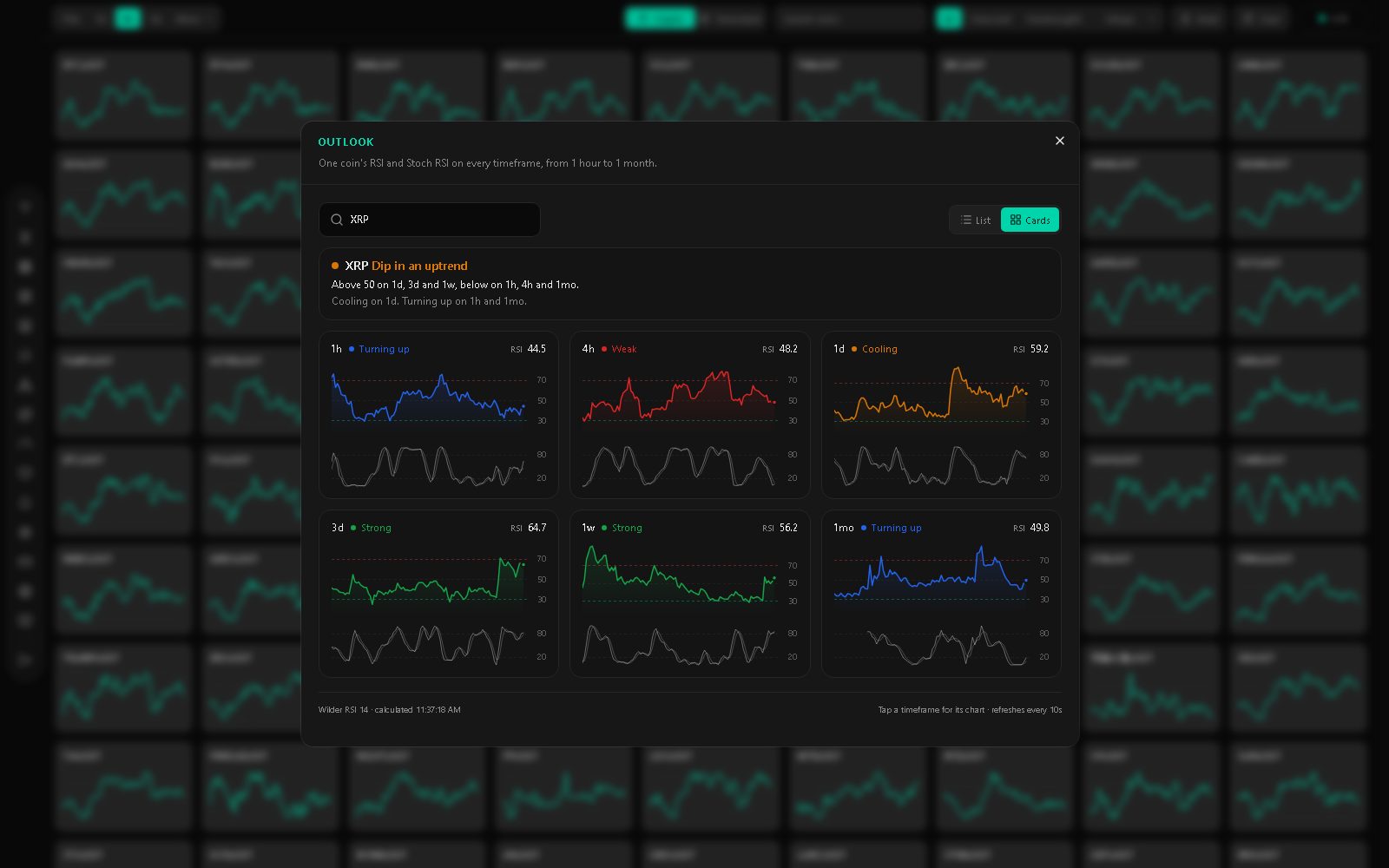Image resolution: width=1389 pixels, height=868 pixels.
Task: Click RSI value 49.8
Action: [1039, 528]
